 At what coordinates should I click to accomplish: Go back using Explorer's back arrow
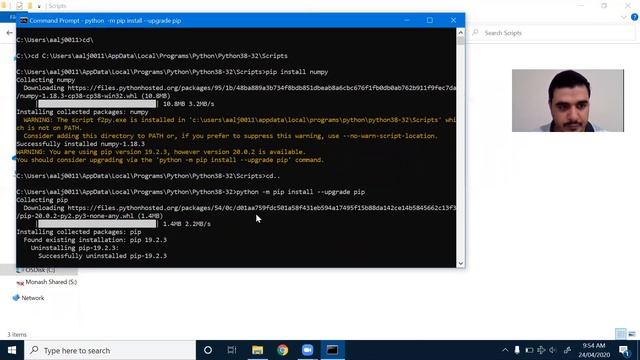(x=9, y=33)
